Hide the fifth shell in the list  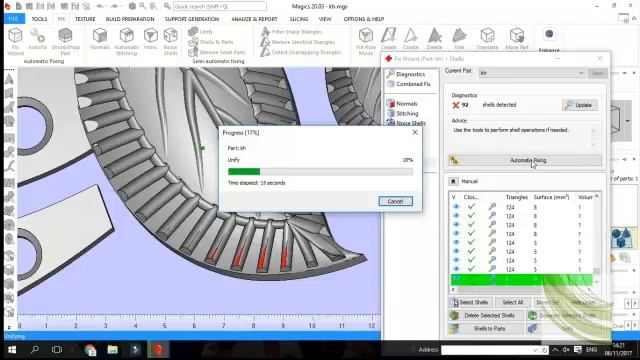(x=456, y=242)
